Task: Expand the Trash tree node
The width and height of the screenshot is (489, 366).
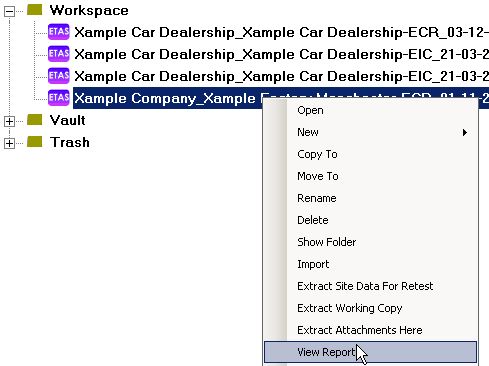Action: 9,143
